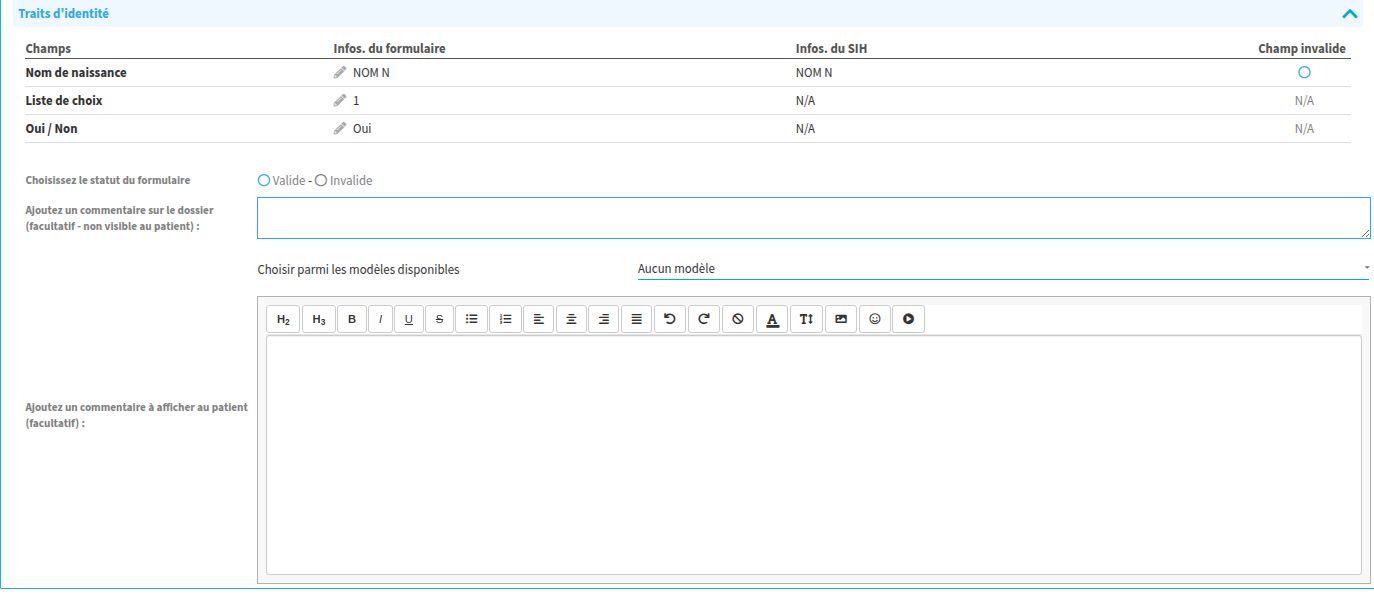Select the Valide status radio button

(x=264, y=181)
